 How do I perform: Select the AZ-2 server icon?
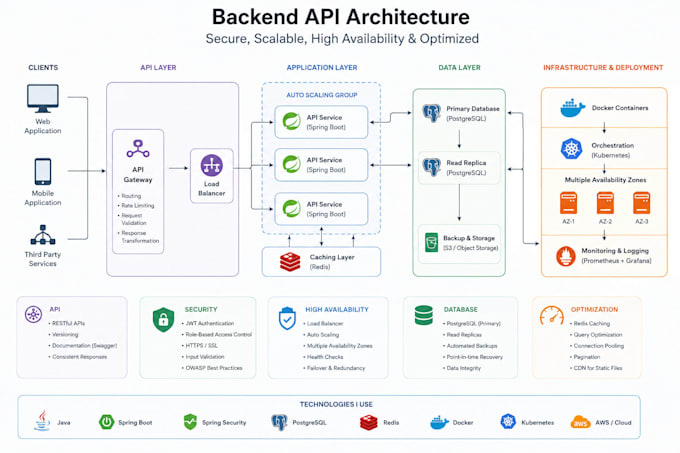coord(605,203)
